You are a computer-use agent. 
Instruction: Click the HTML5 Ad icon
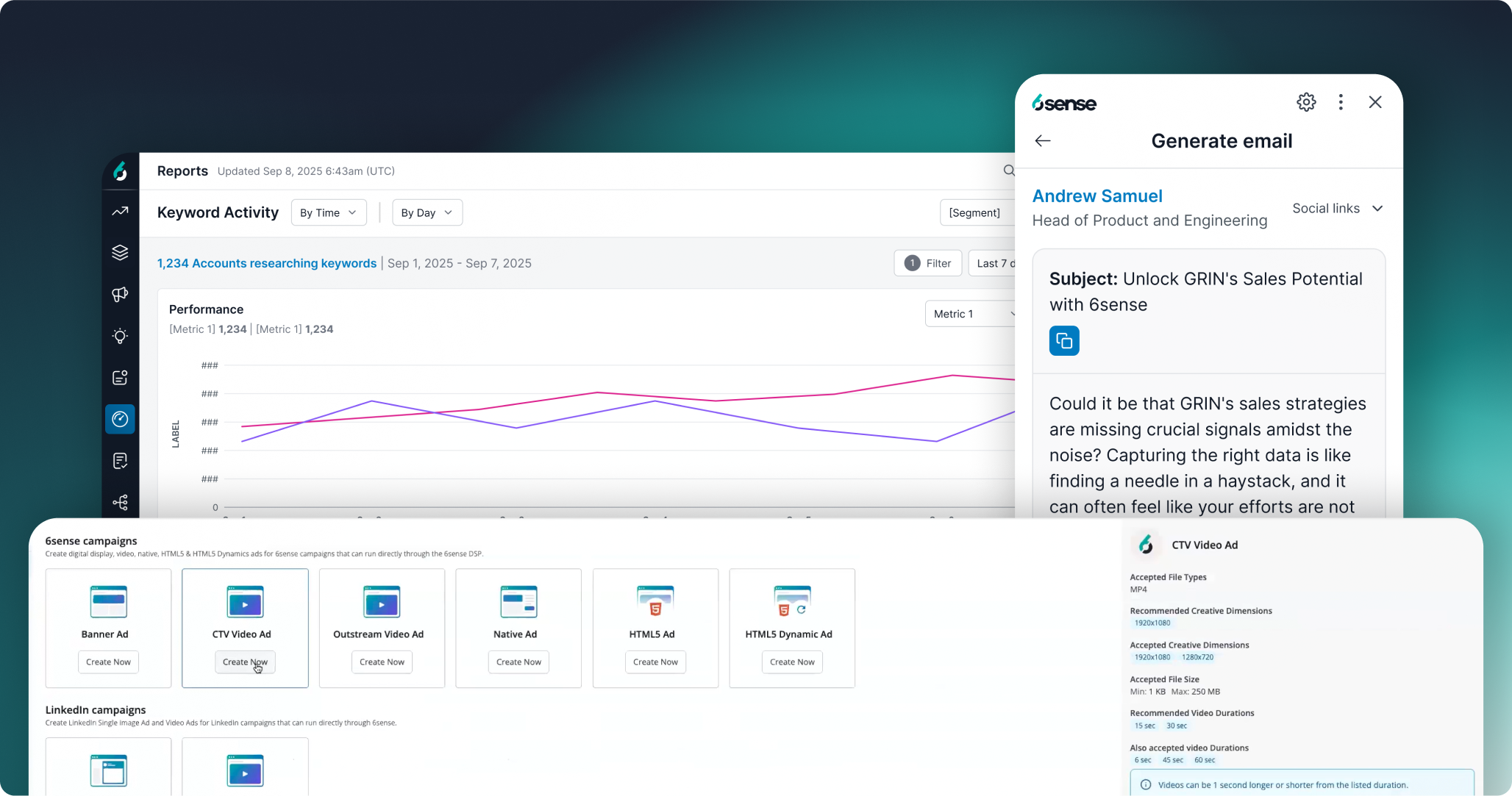click(x=655, y=602)
